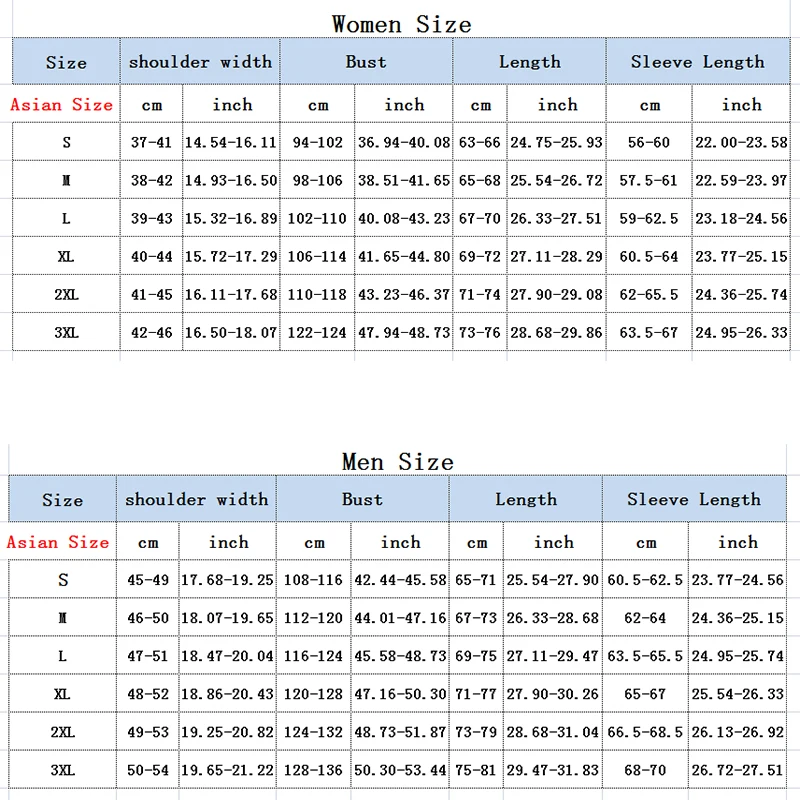Viewport: 800px width, 800px height.
Task: Select the shoulder width header in Women table
Action: [200, 61]
